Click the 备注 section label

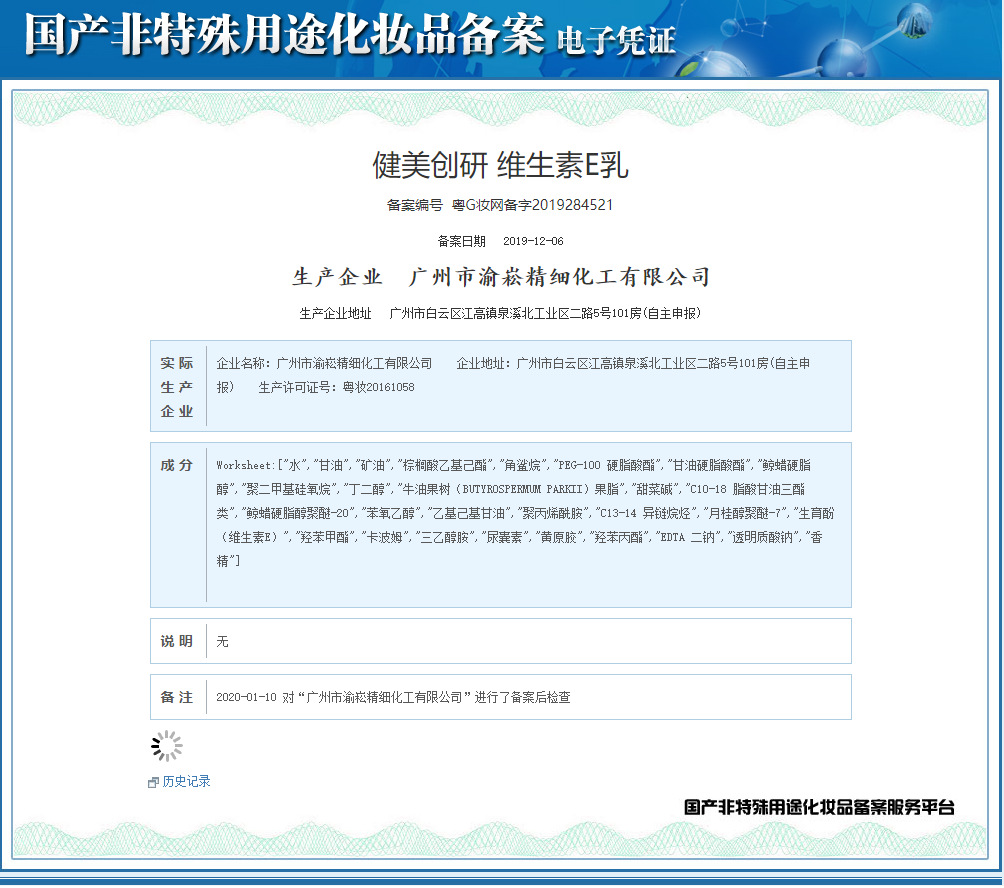tap(177, 697)
